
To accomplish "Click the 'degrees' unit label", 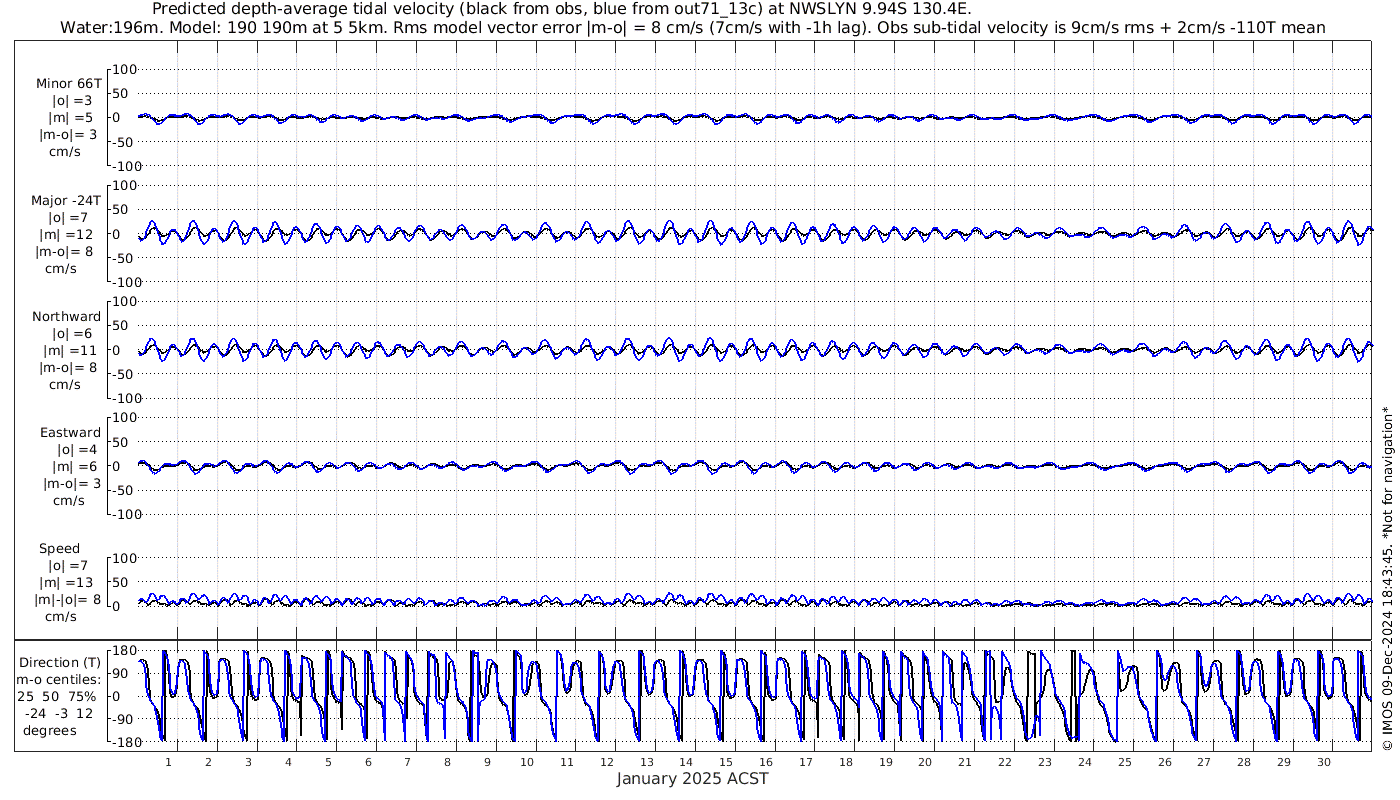I will click(x=50, y=730).
